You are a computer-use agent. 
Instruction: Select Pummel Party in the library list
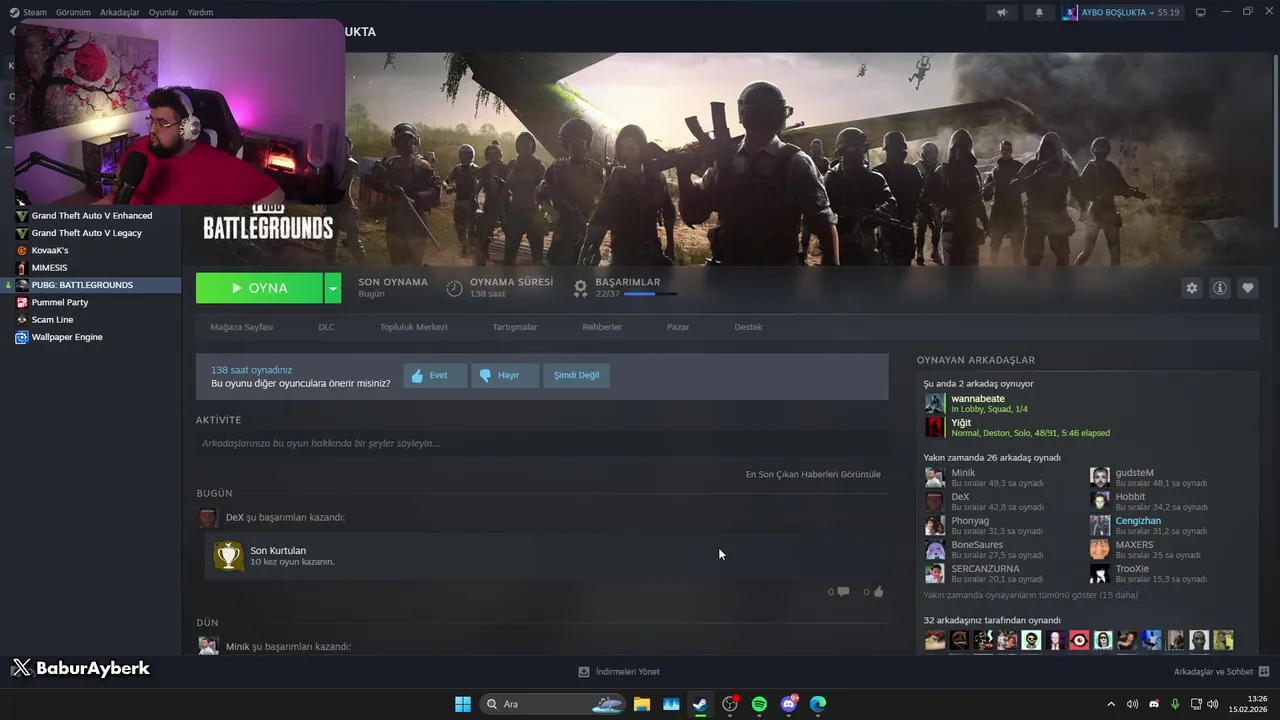click(x=59, y=302)
